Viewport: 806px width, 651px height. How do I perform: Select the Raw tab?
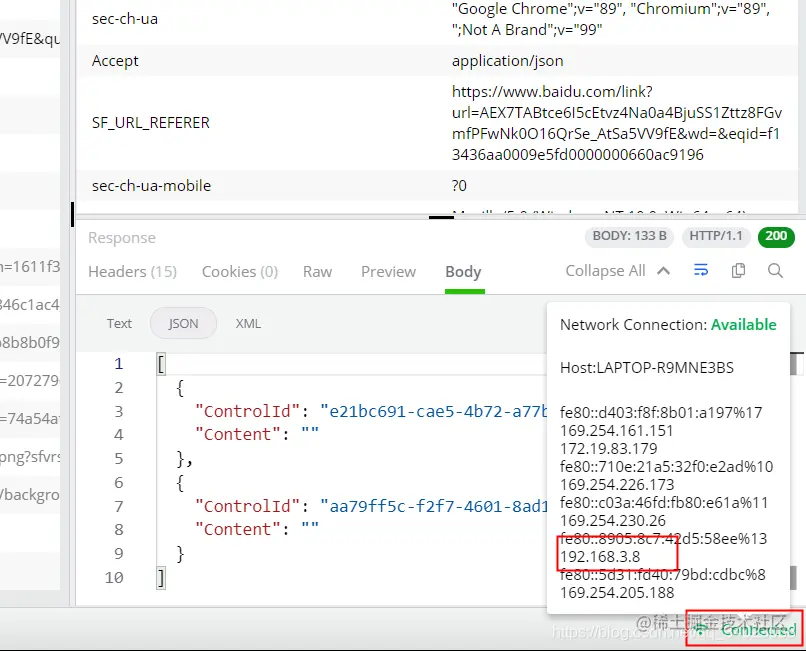coord(317,272)
